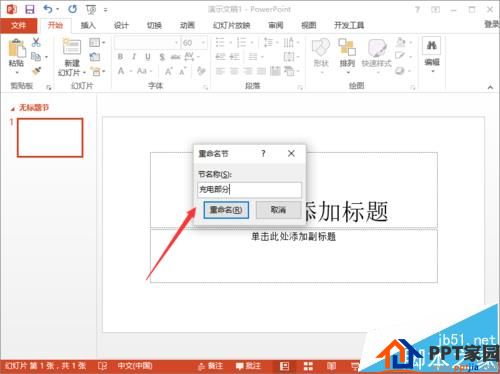Open the Section dropdown in Slides group
The width and height of the screenshot is (500, 374).
(x=98, y=71)
